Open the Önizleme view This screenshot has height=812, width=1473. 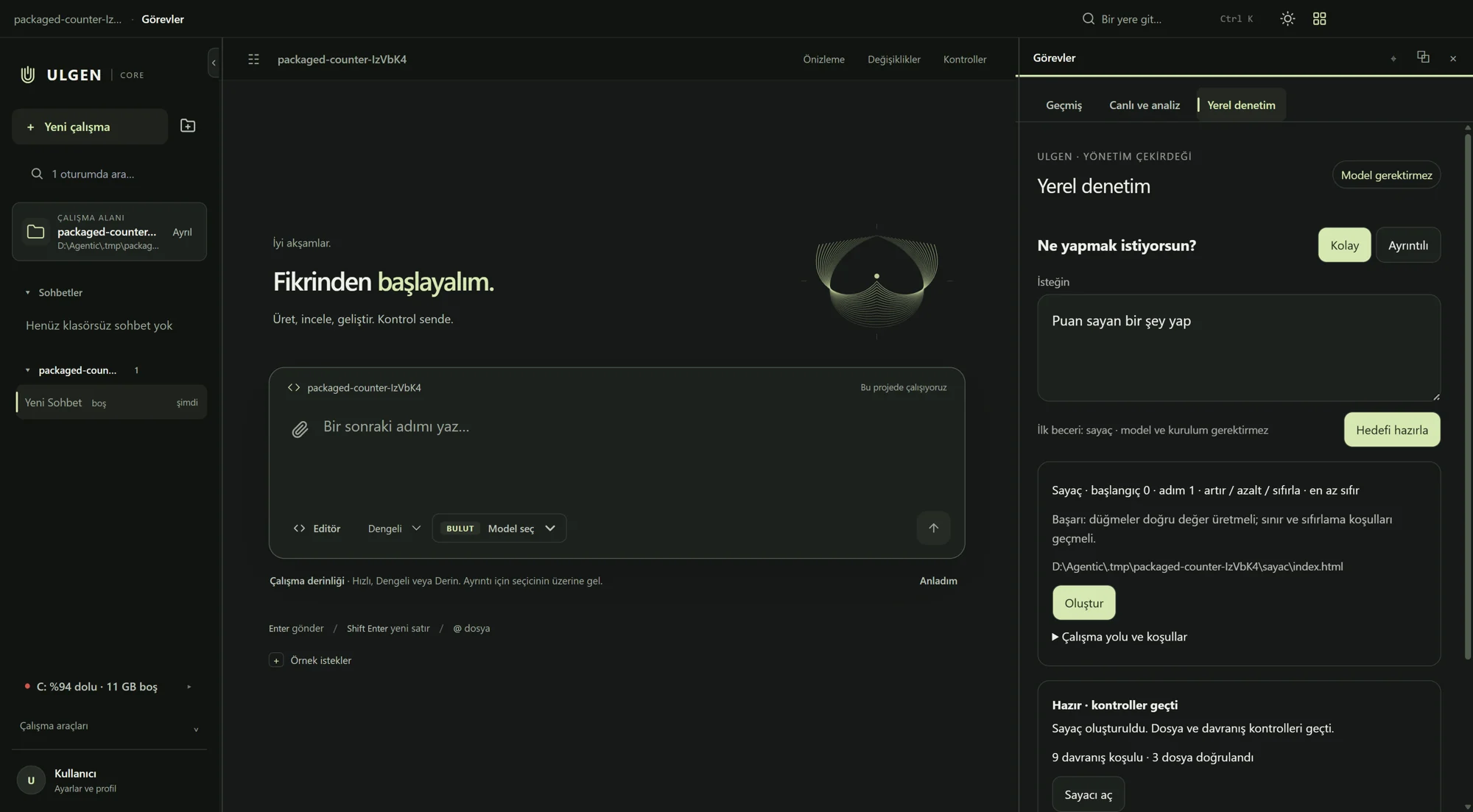coord(823,60)
